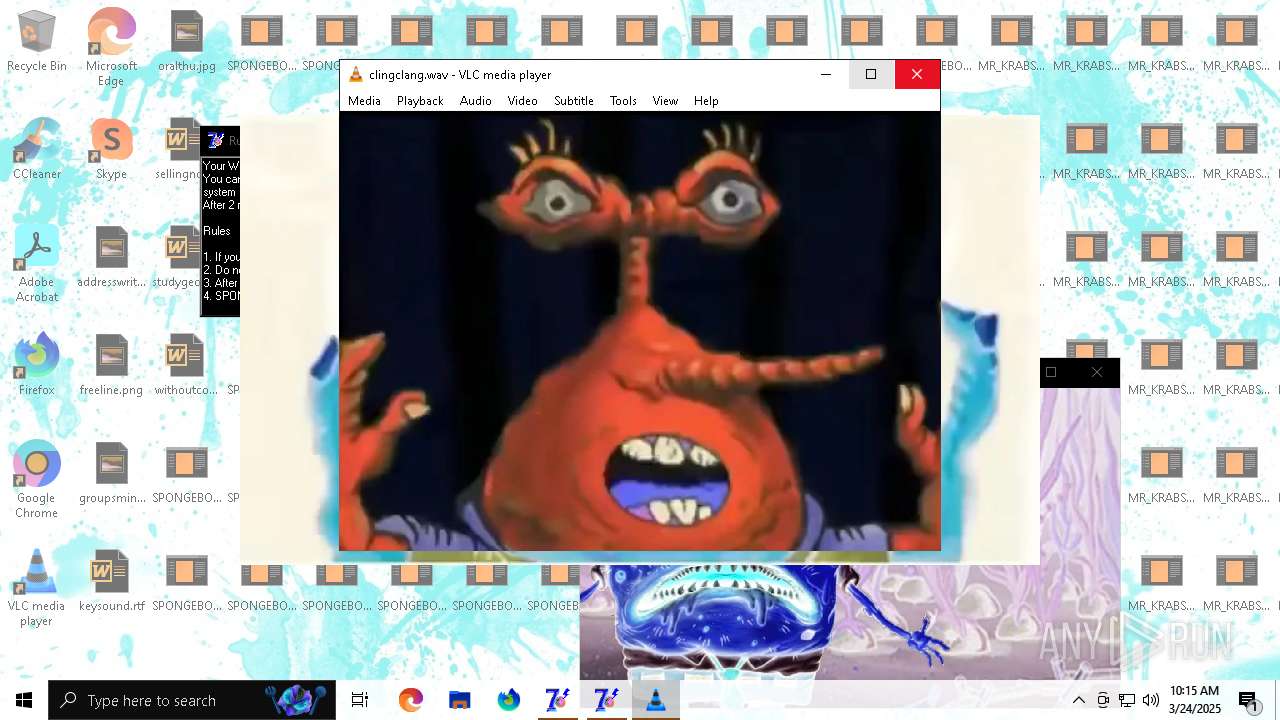Open the CCleaner desktop shortcut
Screen dimensions: 1280x720
[x=37, y=150]
